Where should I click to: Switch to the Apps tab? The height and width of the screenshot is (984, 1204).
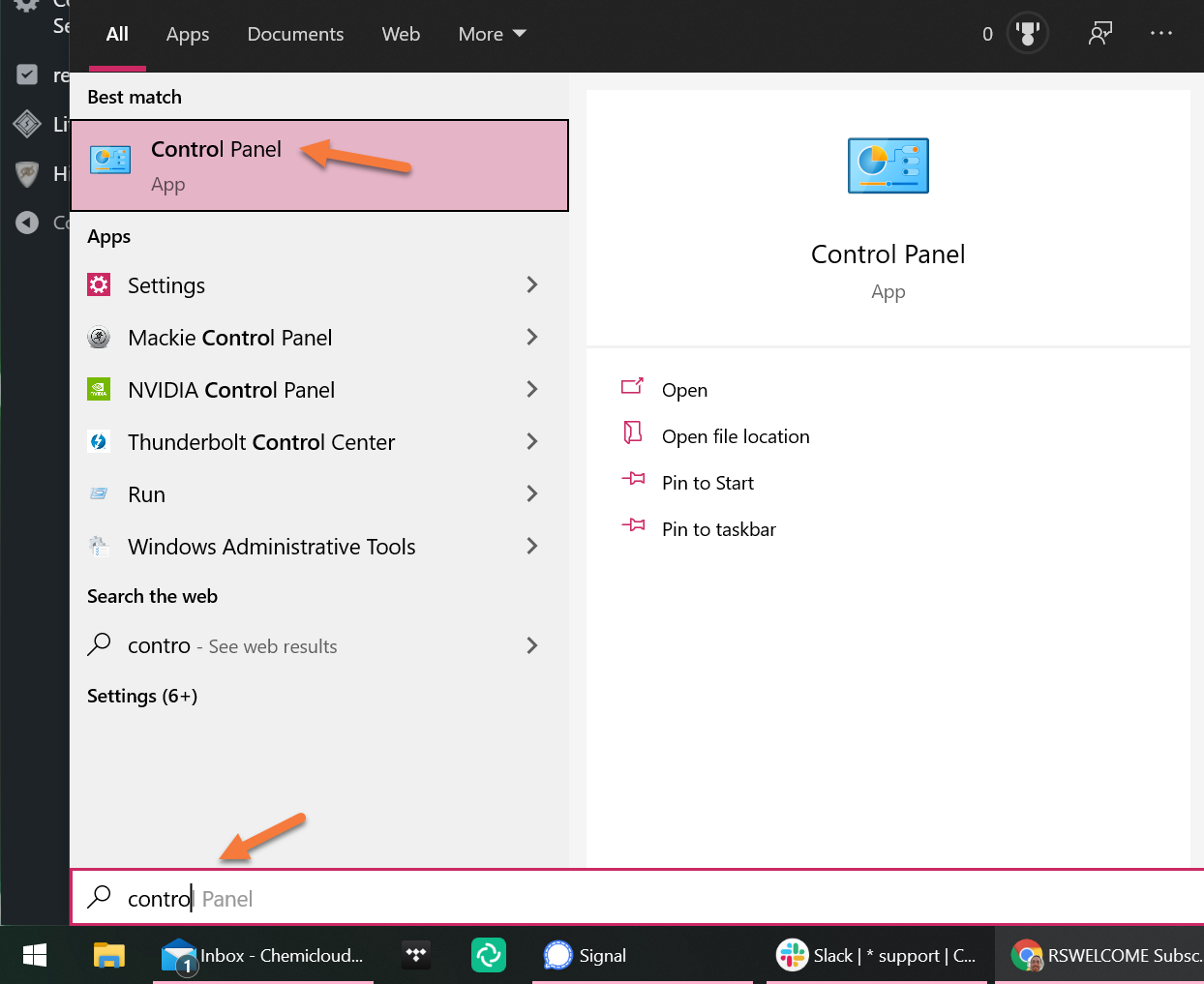[188, 34]
